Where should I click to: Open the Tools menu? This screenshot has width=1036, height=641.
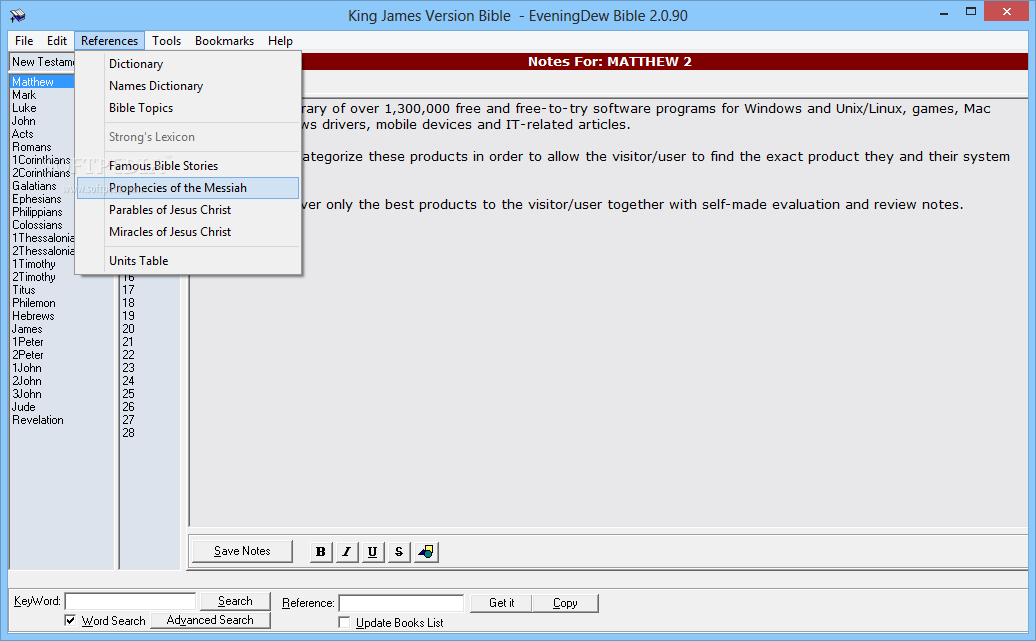[166, 41]
